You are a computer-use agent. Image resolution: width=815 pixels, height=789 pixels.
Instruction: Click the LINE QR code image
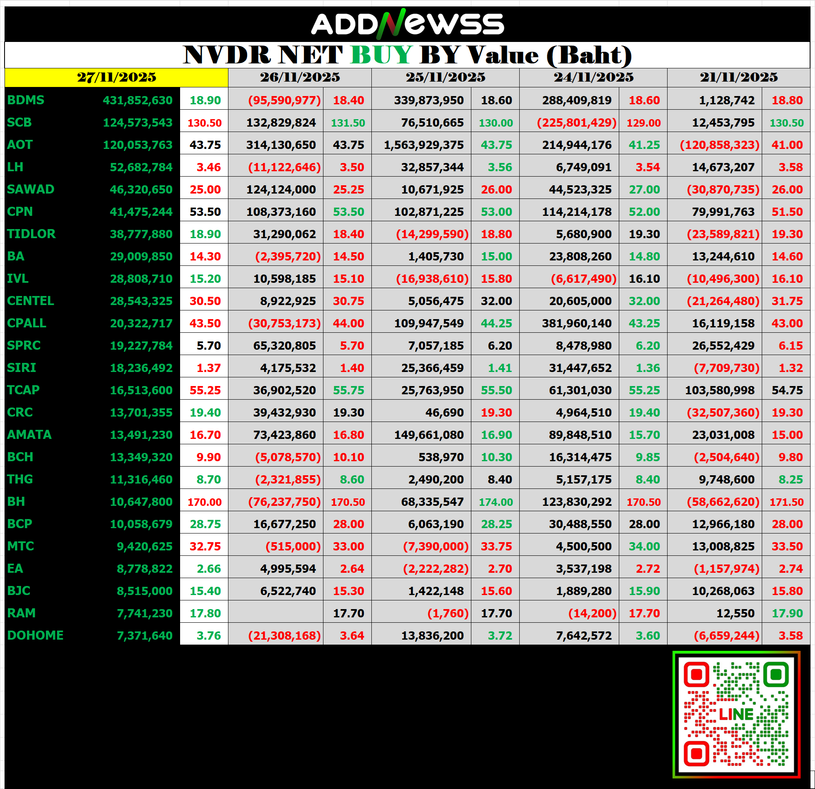click(737, 713)
